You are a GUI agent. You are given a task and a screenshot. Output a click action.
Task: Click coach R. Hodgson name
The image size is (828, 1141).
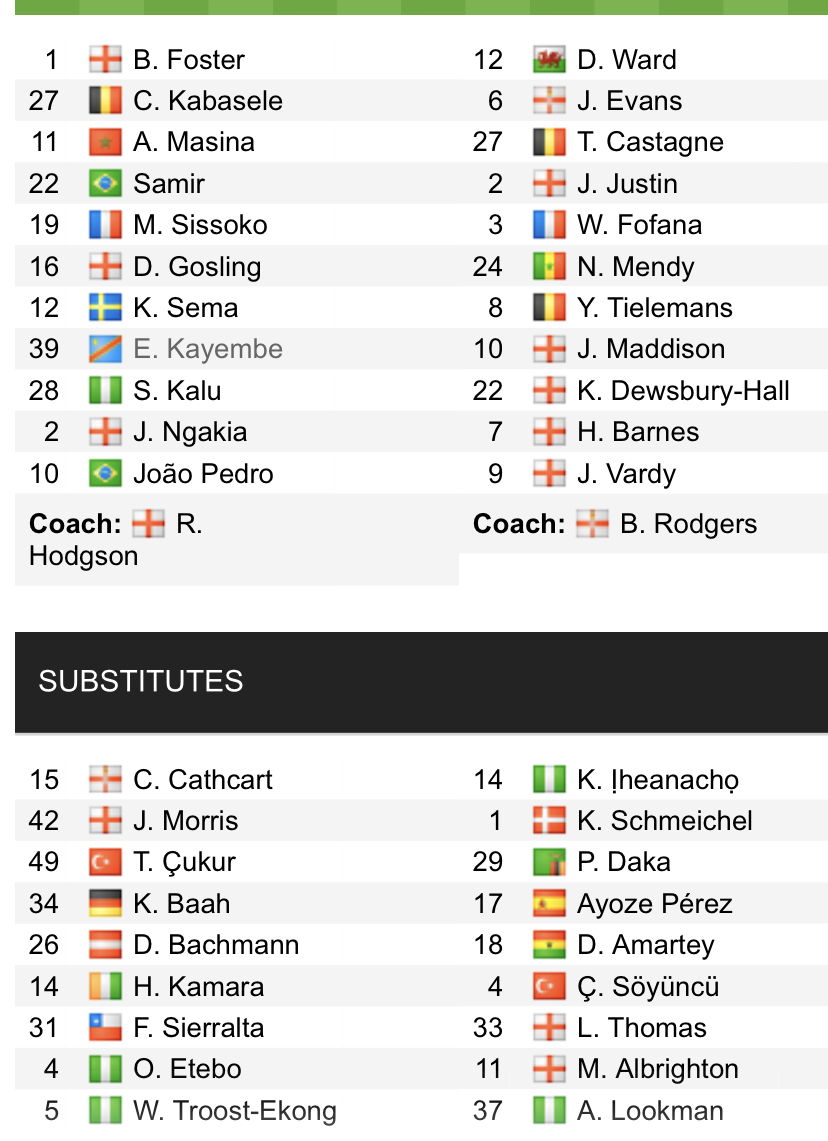[x=116, y=540]
